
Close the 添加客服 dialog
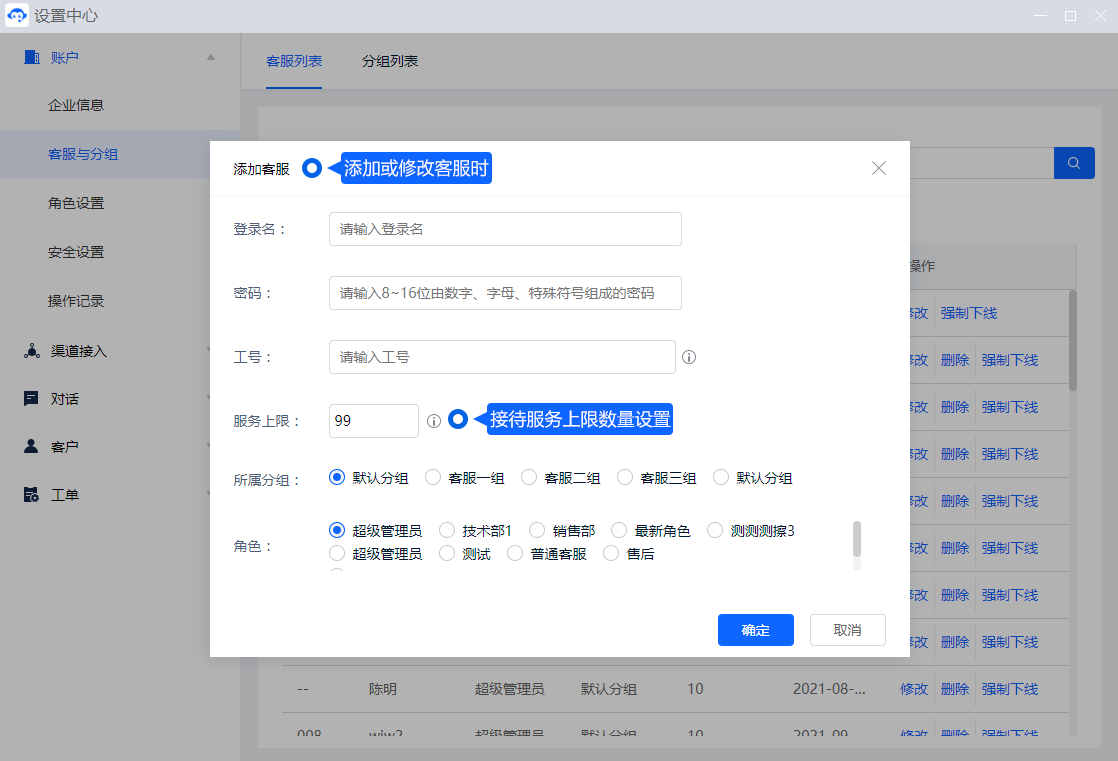[878, 168]
